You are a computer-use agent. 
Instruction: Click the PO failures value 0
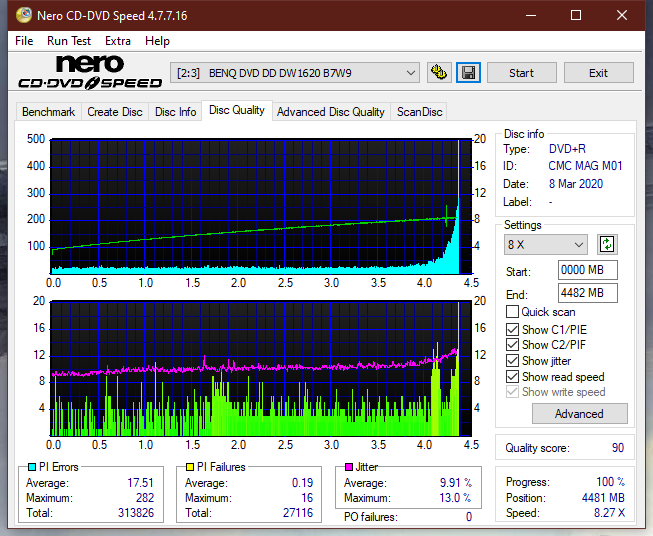(469, 517)
